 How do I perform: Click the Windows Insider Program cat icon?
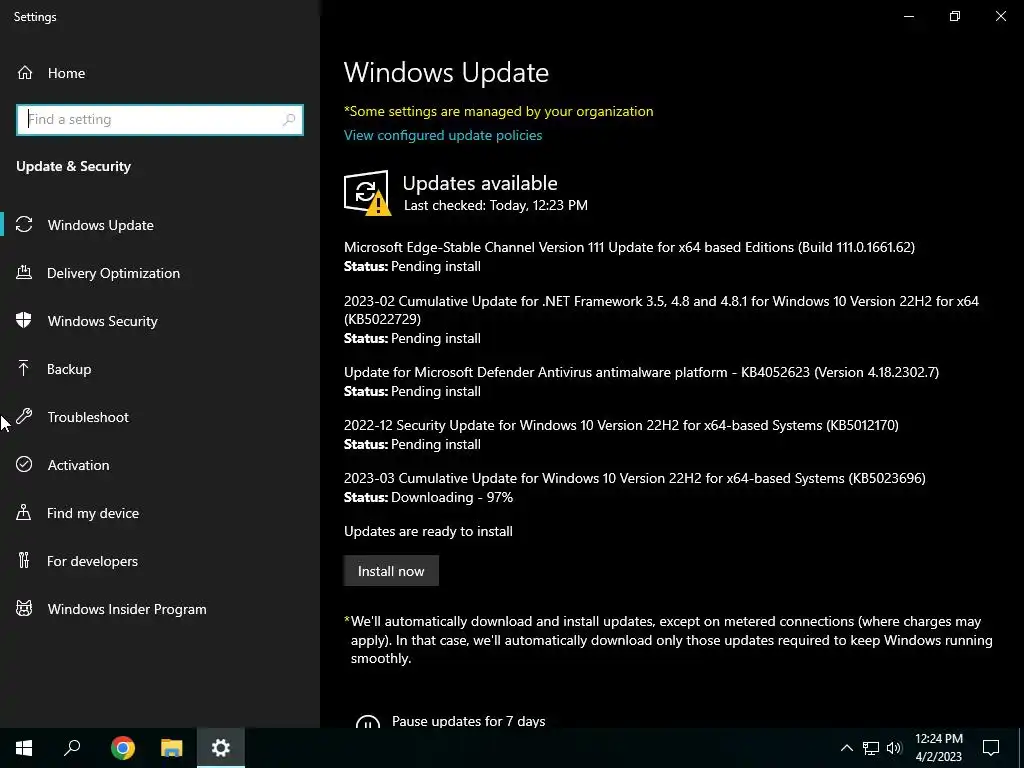coord(24,609)
